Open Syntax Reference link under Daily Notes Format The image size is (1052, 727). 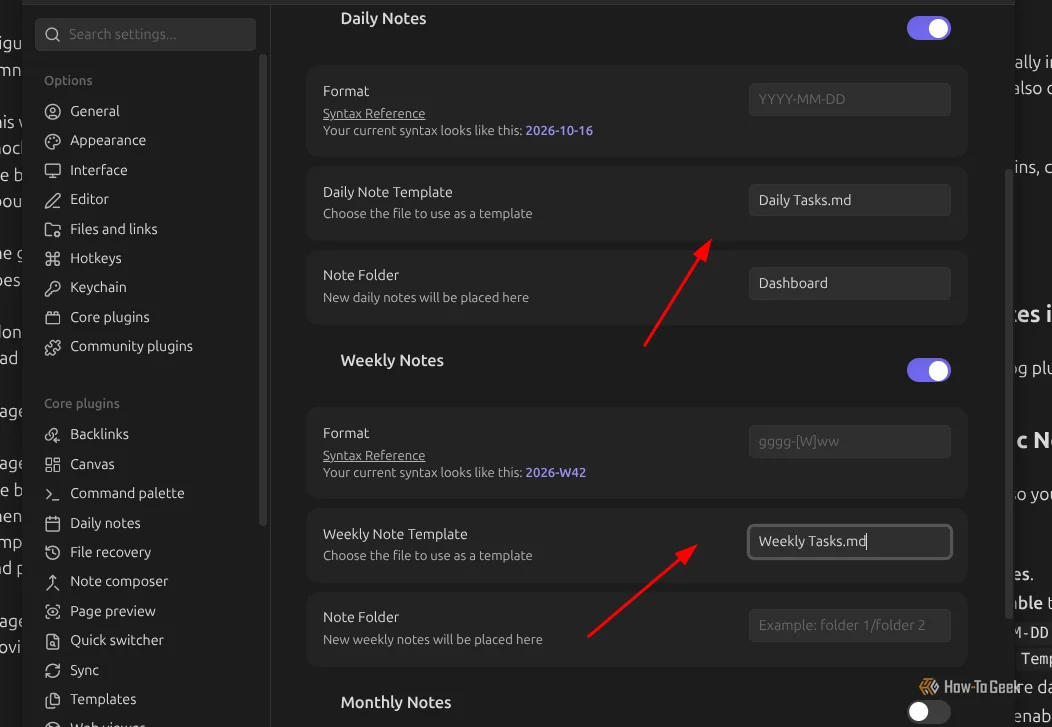pos(374,113)
